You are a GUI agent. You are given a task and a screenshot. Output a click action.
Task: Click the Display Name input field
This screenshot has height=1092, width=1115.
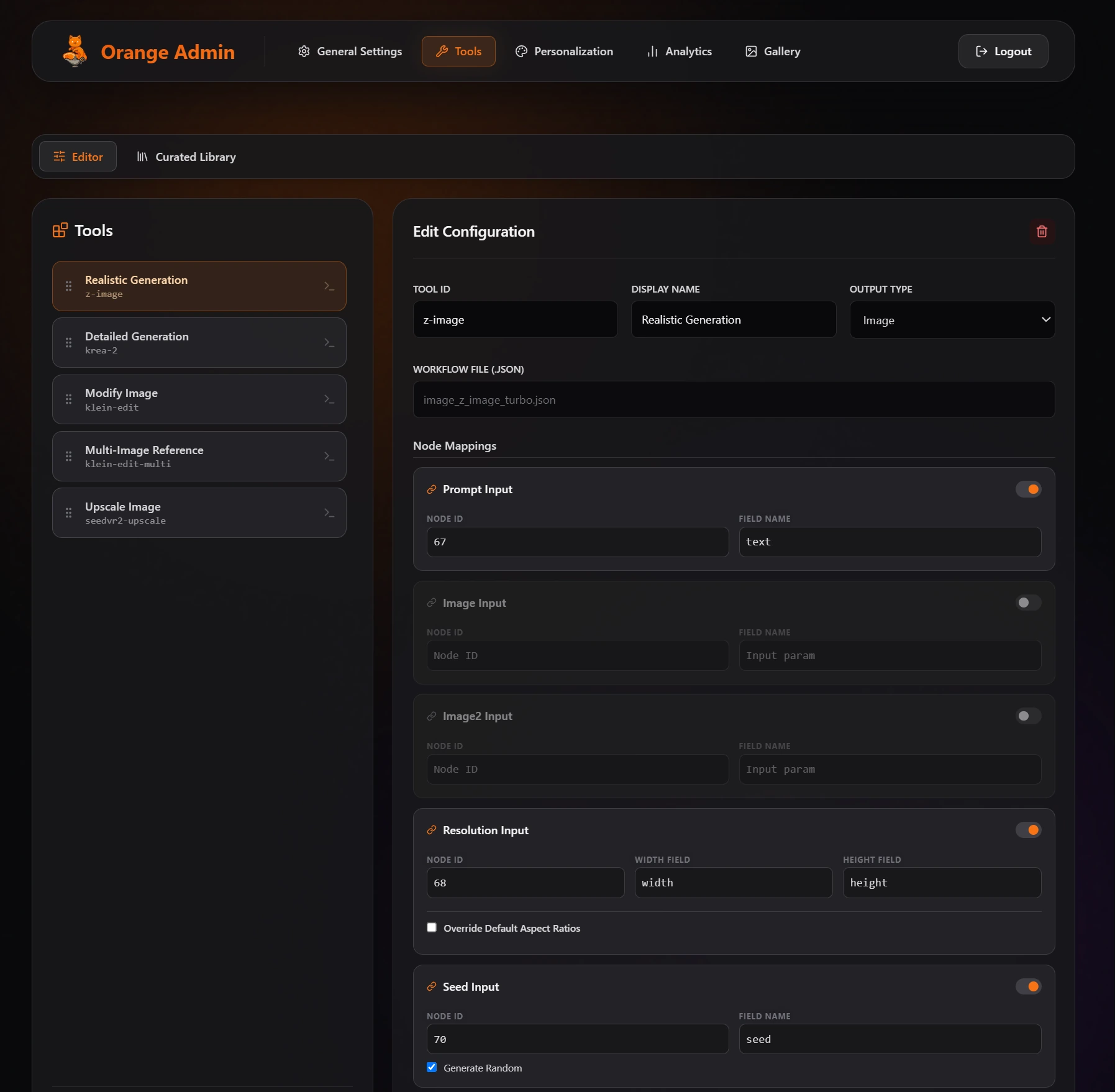(x=734, y=320)
